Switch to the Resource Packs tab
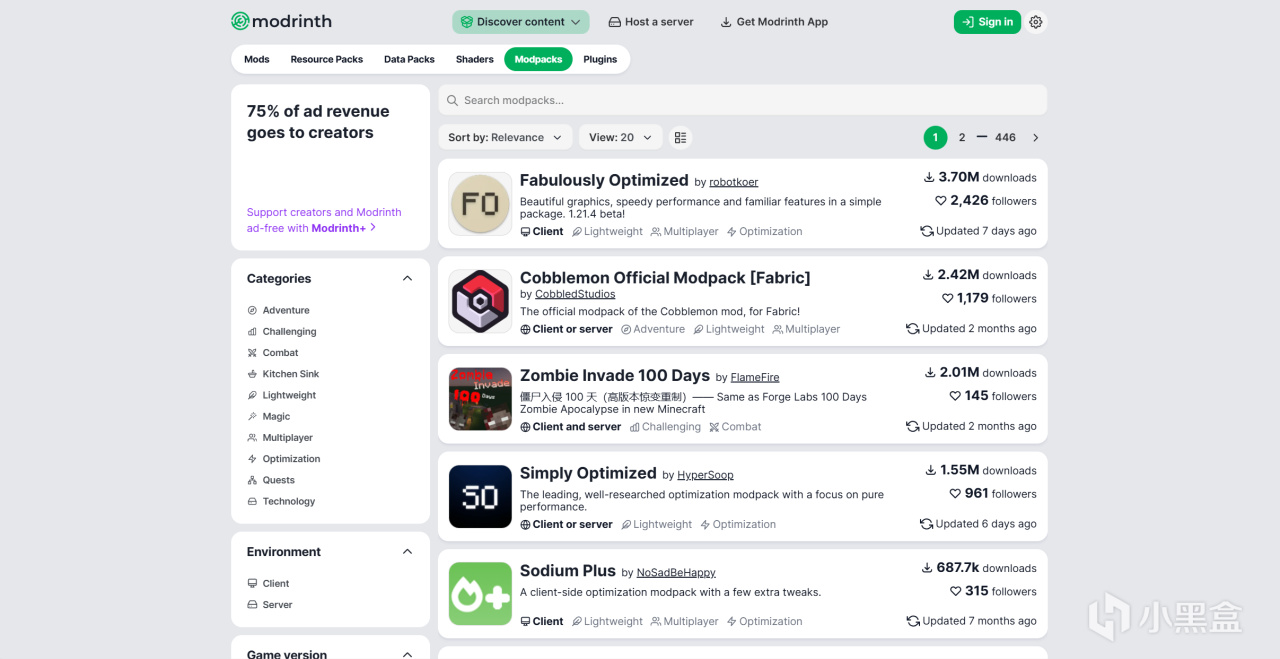The width and height of the screenshot is (1280, 659). [x=327, y=59]
